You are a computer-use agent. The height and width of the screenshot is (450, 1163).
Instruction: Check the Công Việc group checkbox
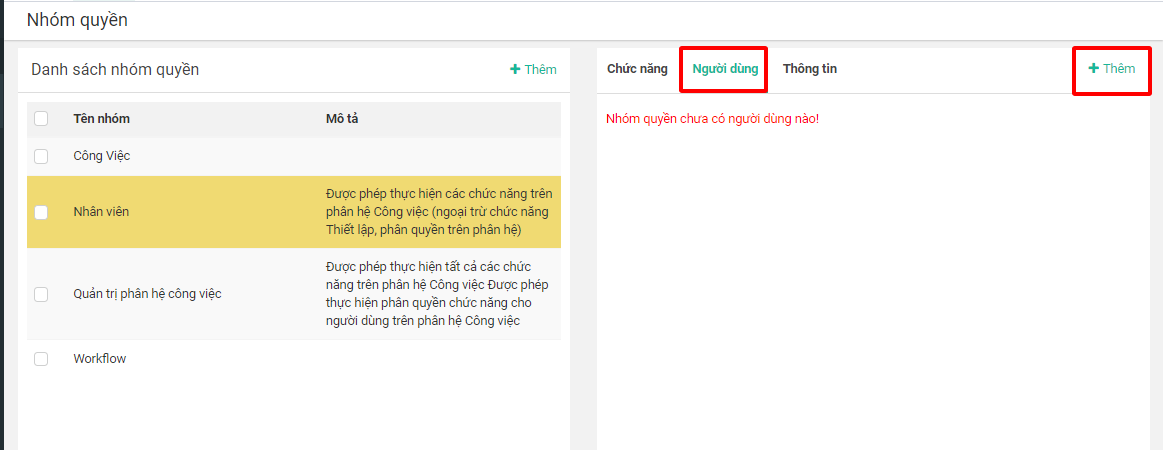click(41, 156)
